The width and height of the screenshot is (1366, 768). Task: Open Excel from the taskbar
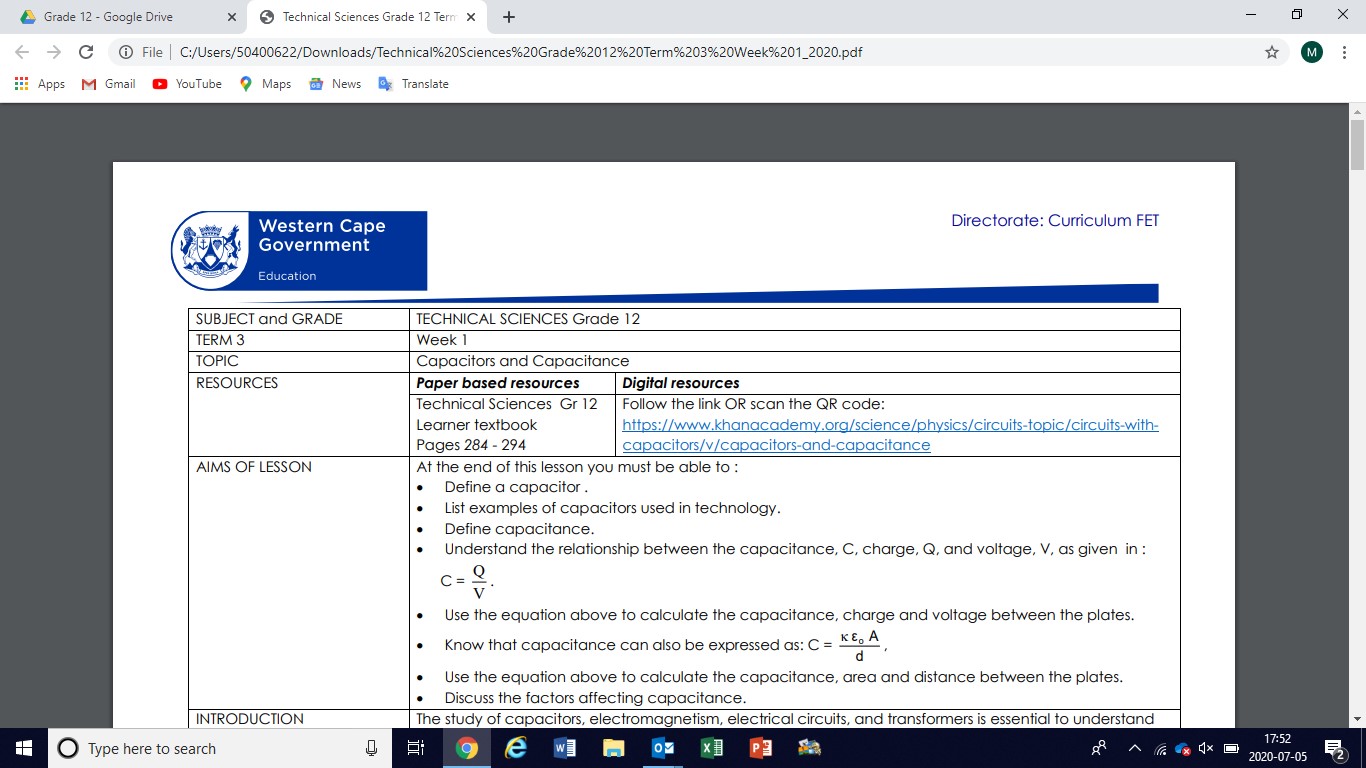[x=711, y=748]
